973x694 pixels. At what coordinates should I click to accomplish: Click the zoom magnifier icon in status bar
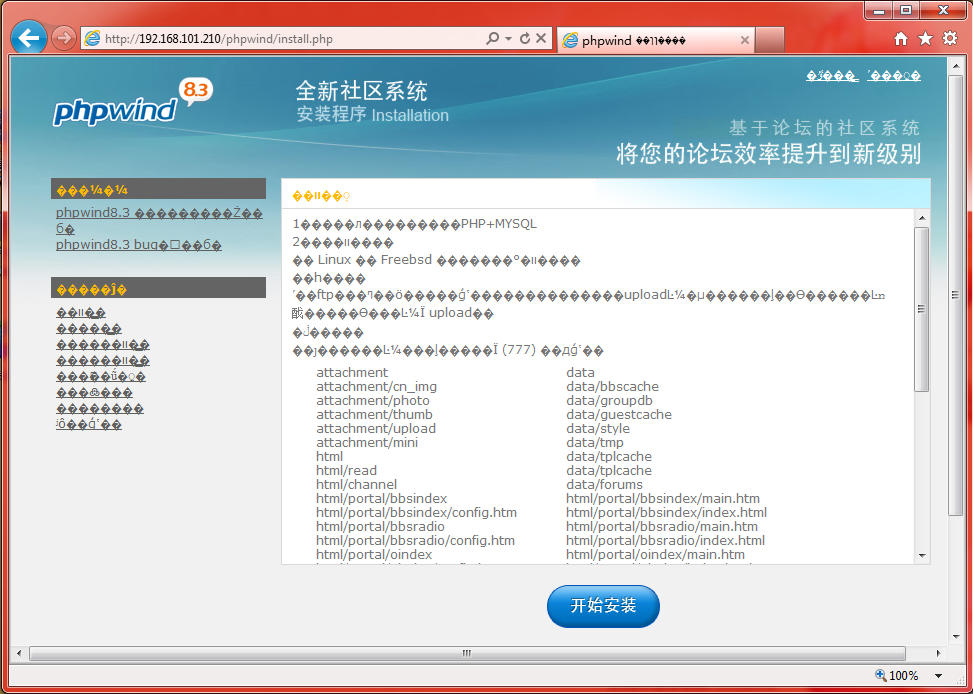tap(881, 675)
